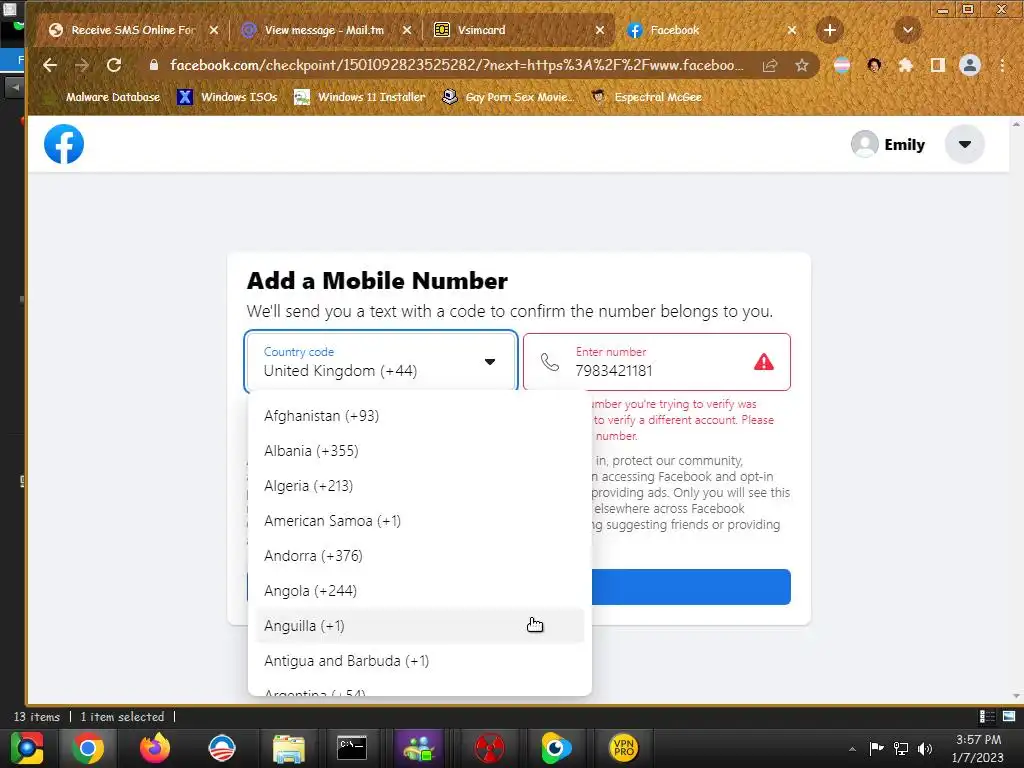The image size is (1024, 768).
Task: Open the Extensions puzzle icon
Action: point(906,65)
